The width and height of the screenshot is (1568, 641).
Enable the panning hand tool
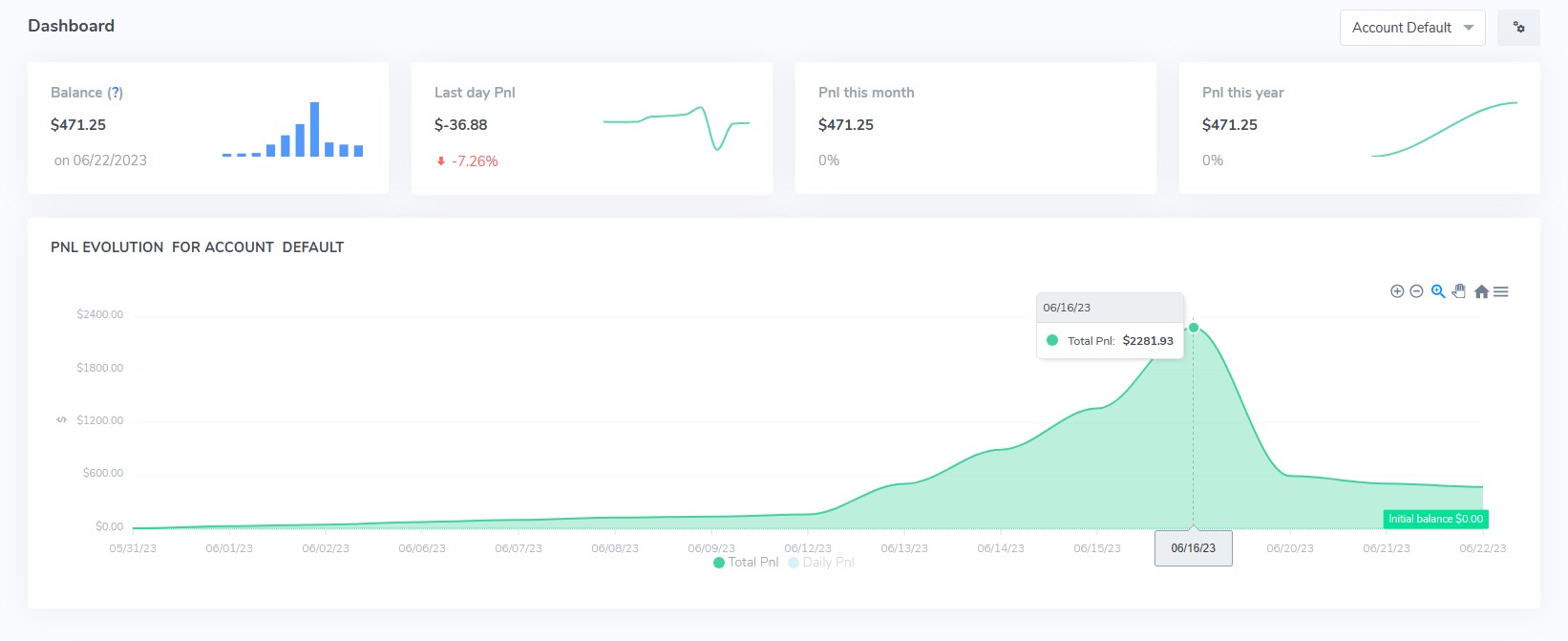(x=1459, y=291)
